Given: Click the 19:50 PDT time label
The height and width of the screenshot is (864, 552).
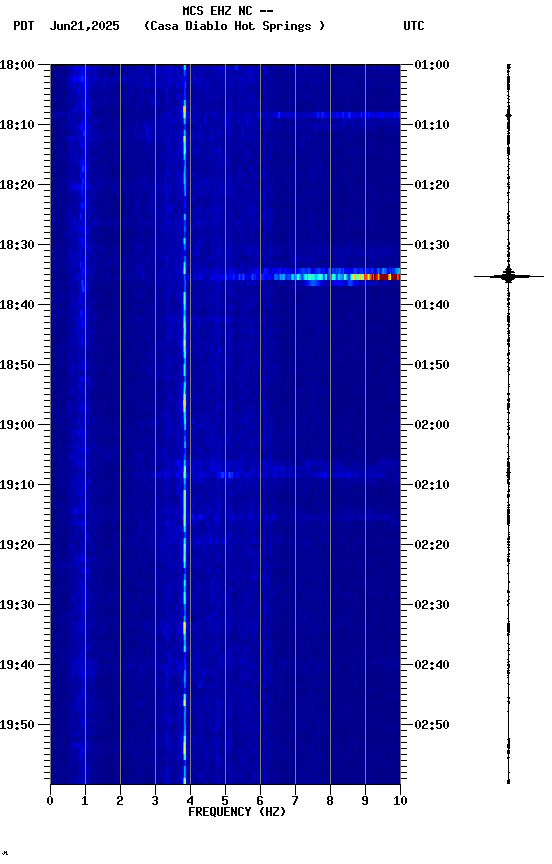Looking at the screenshot, I should pos(17,725).
